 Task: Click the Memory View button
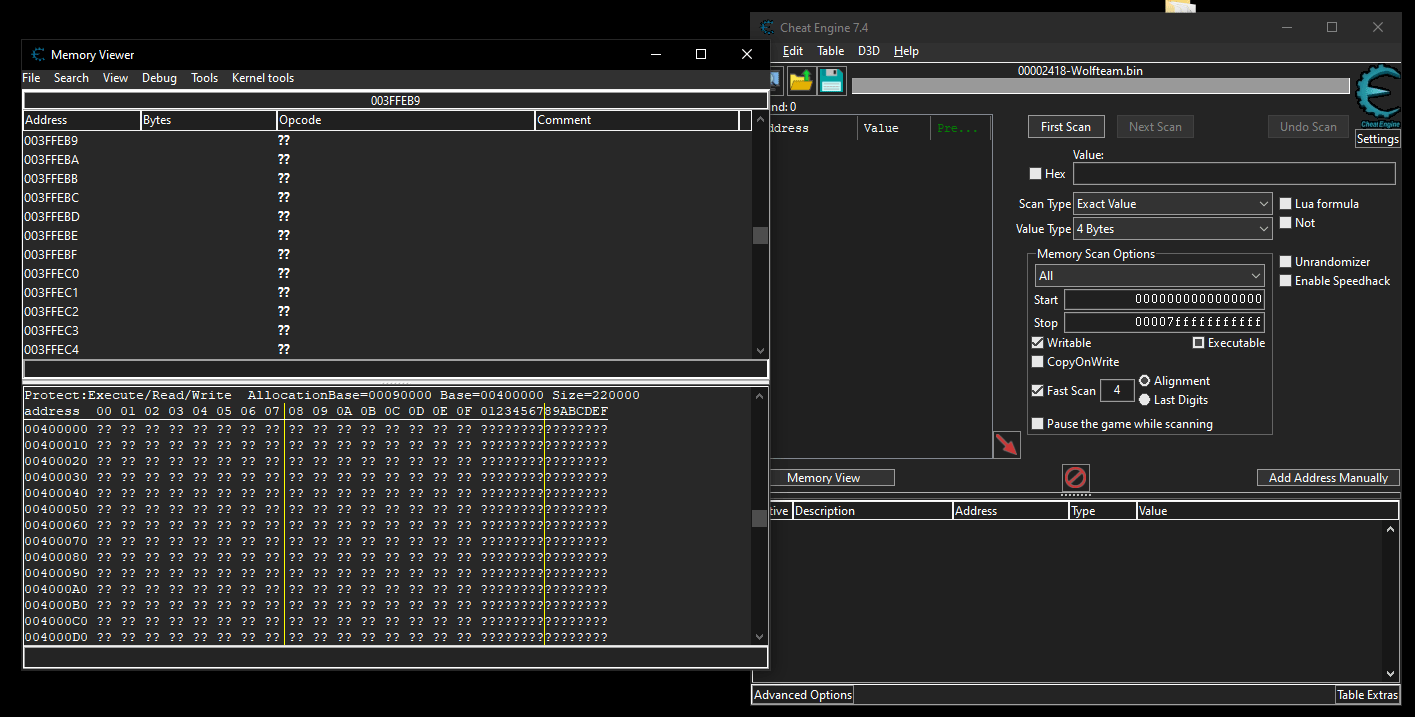tap(823, 478)
